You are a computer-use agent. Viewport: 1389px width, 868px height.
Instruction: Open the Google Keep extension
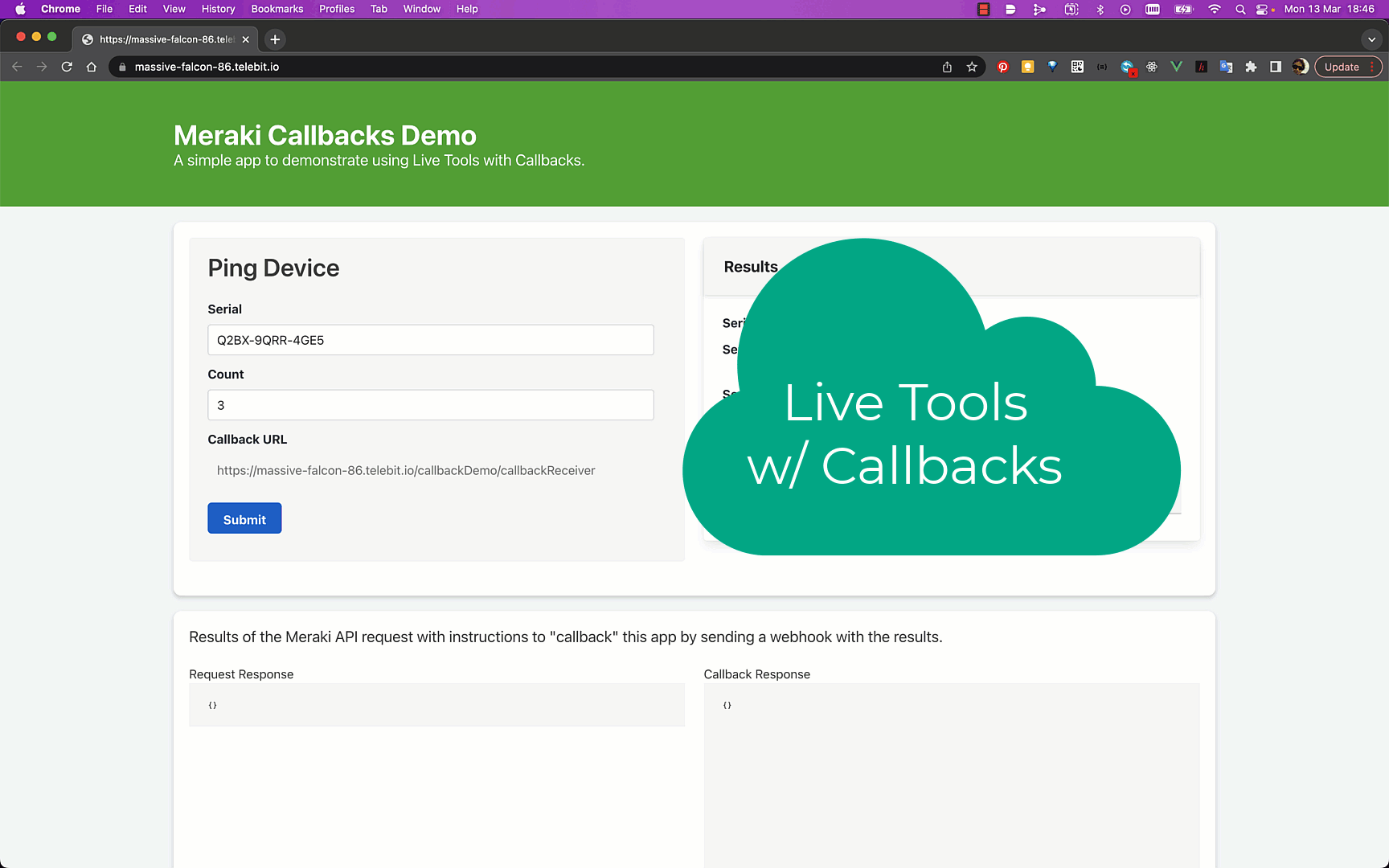[x=1027, y=67]
